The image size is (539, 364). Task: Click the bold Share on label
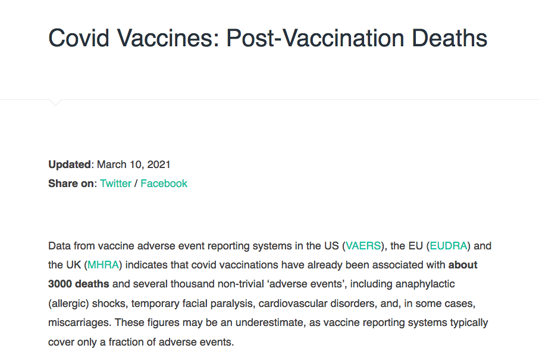tap(71, 184)
